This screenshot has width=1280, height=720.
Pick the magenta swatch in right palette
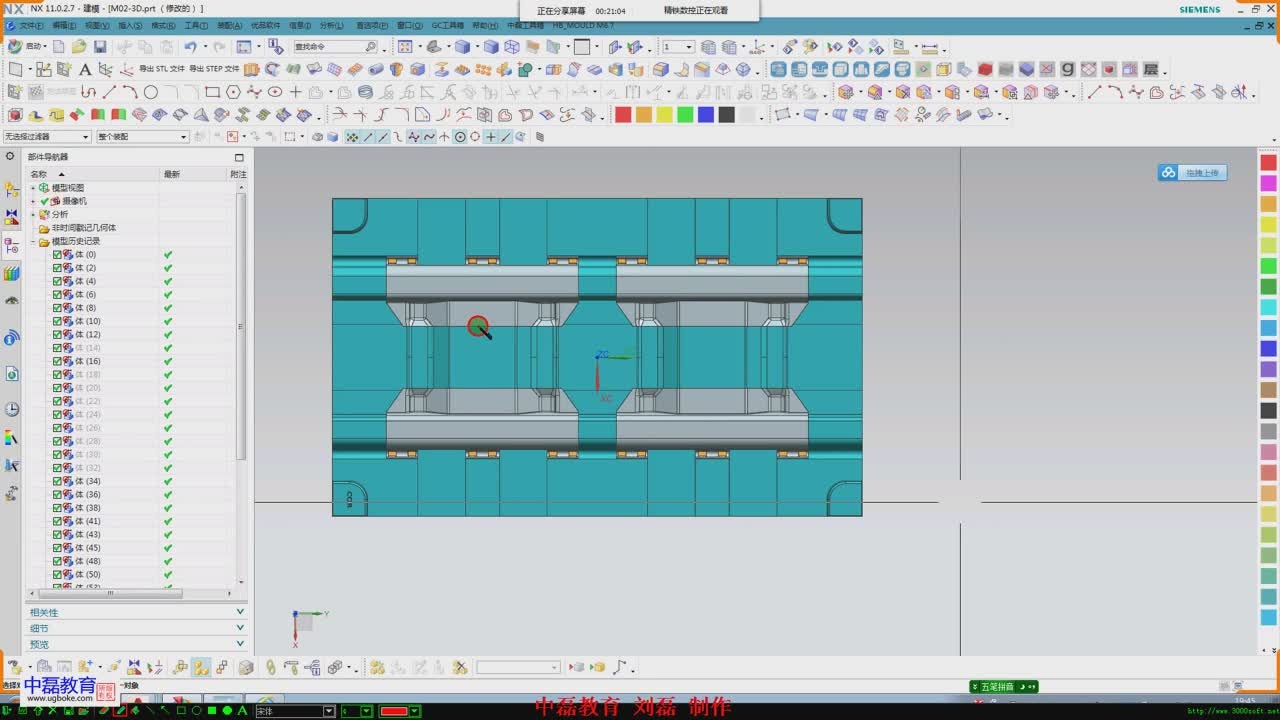[1268, 183]
